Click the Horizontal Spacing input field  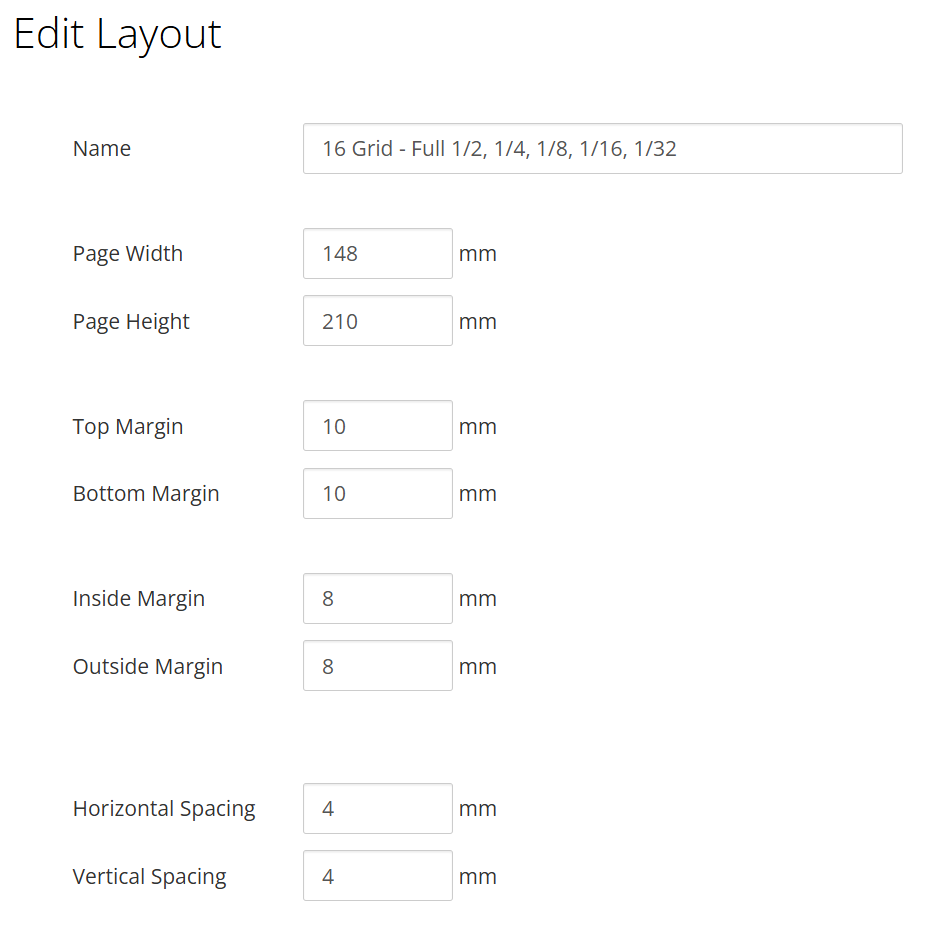point(378,808)
